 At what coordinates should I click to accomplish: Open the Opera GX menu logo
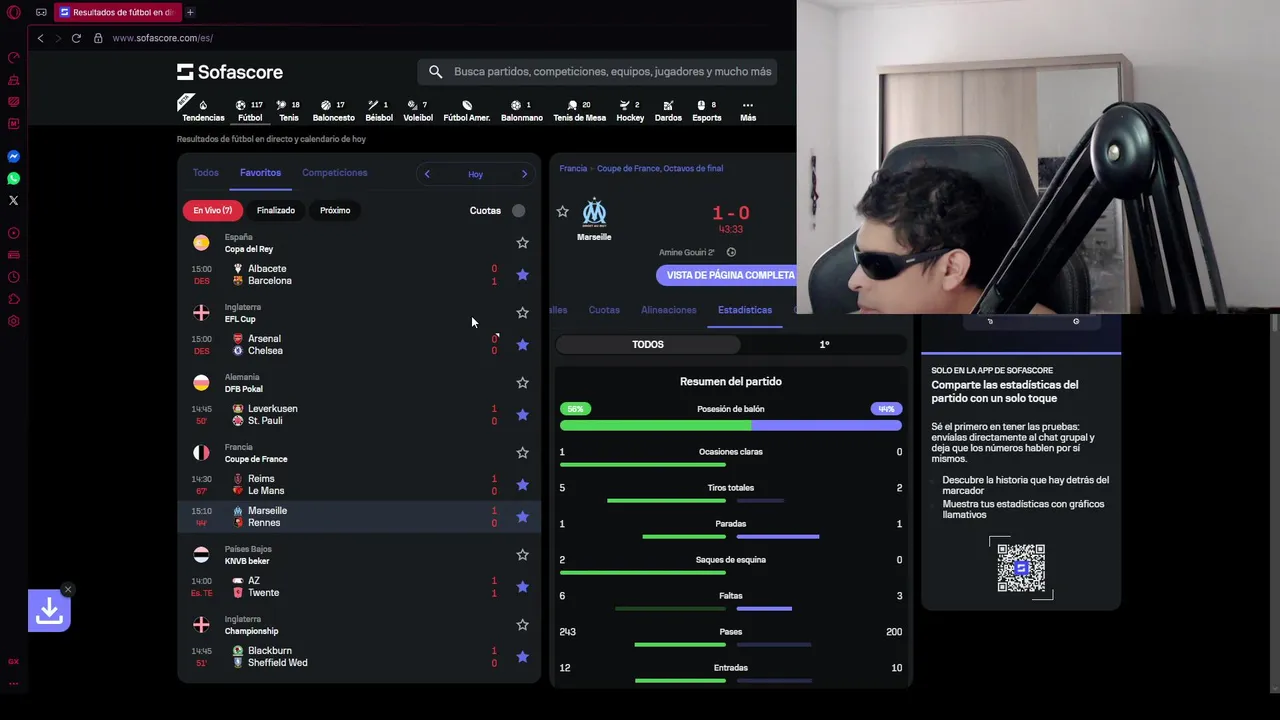(x=14, y=12)
